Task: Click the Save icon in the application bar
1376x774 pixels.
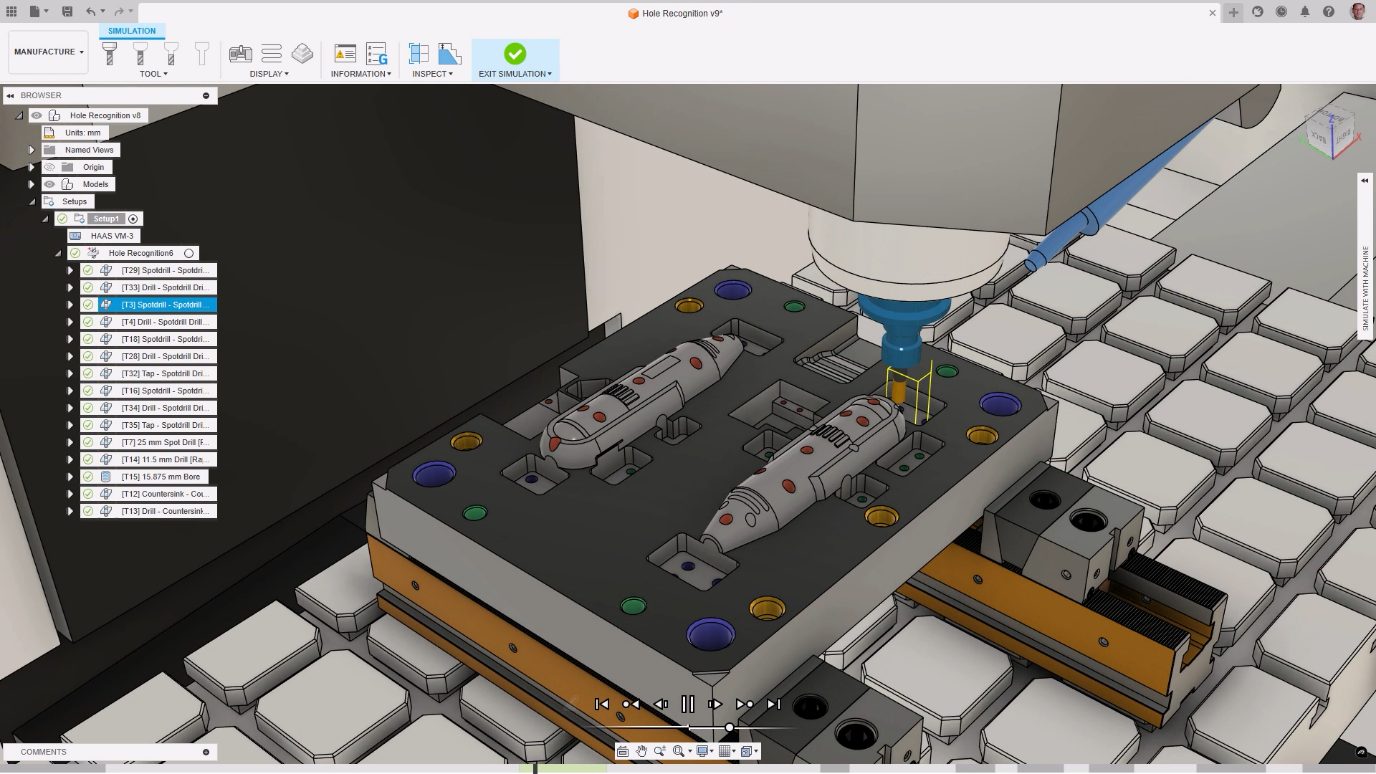Action: click(65, 12)
